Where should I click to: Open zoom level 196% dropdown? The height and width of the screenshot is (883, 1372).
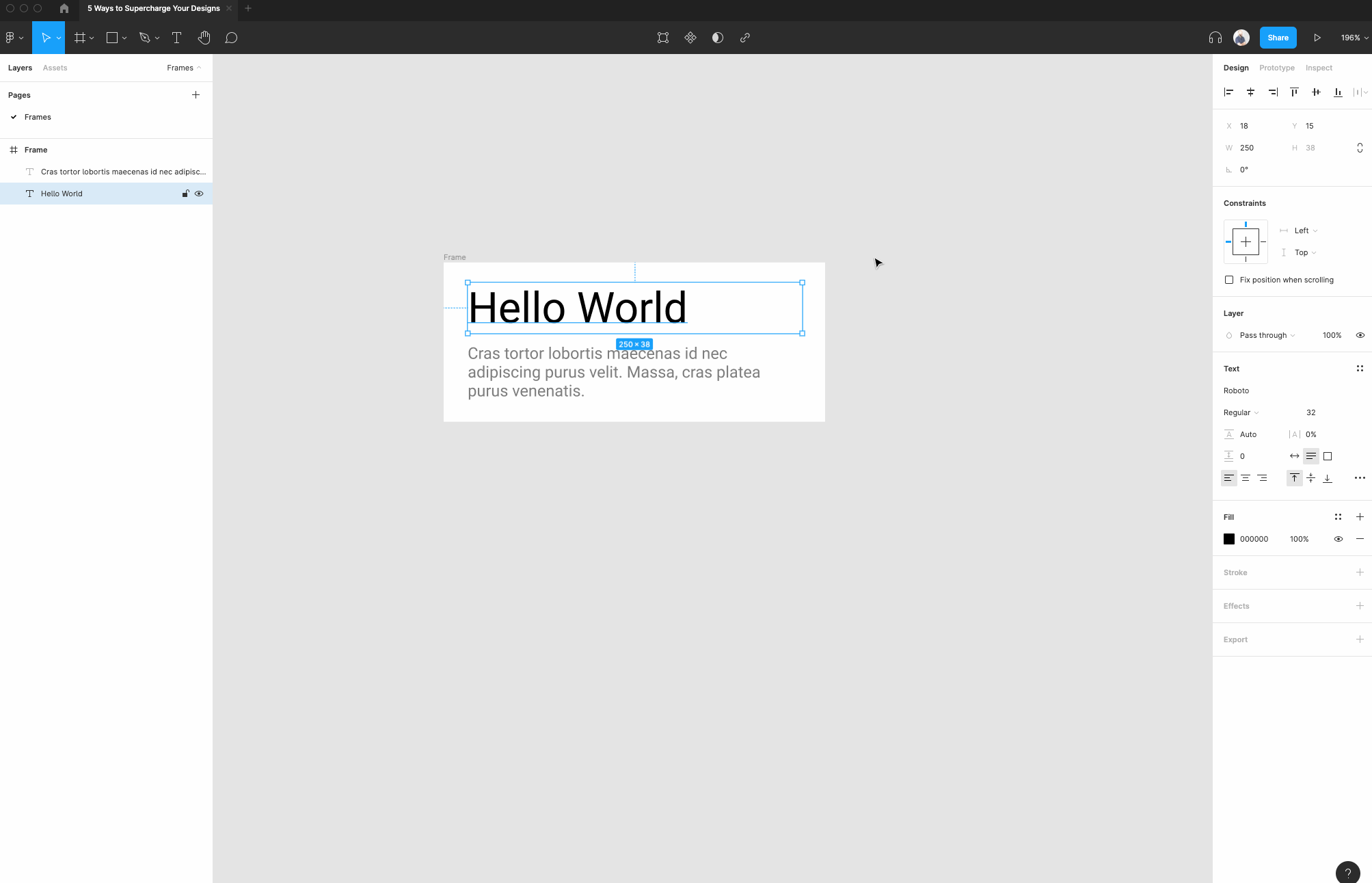click(1354, 38)
